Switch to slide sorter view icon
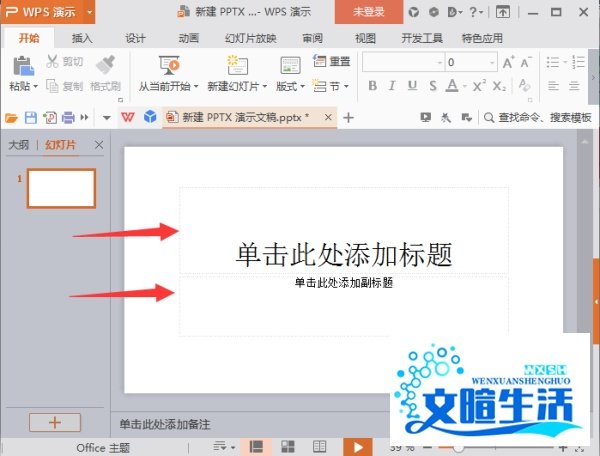This screenshot has width=600, height=456. coord(288,446)
